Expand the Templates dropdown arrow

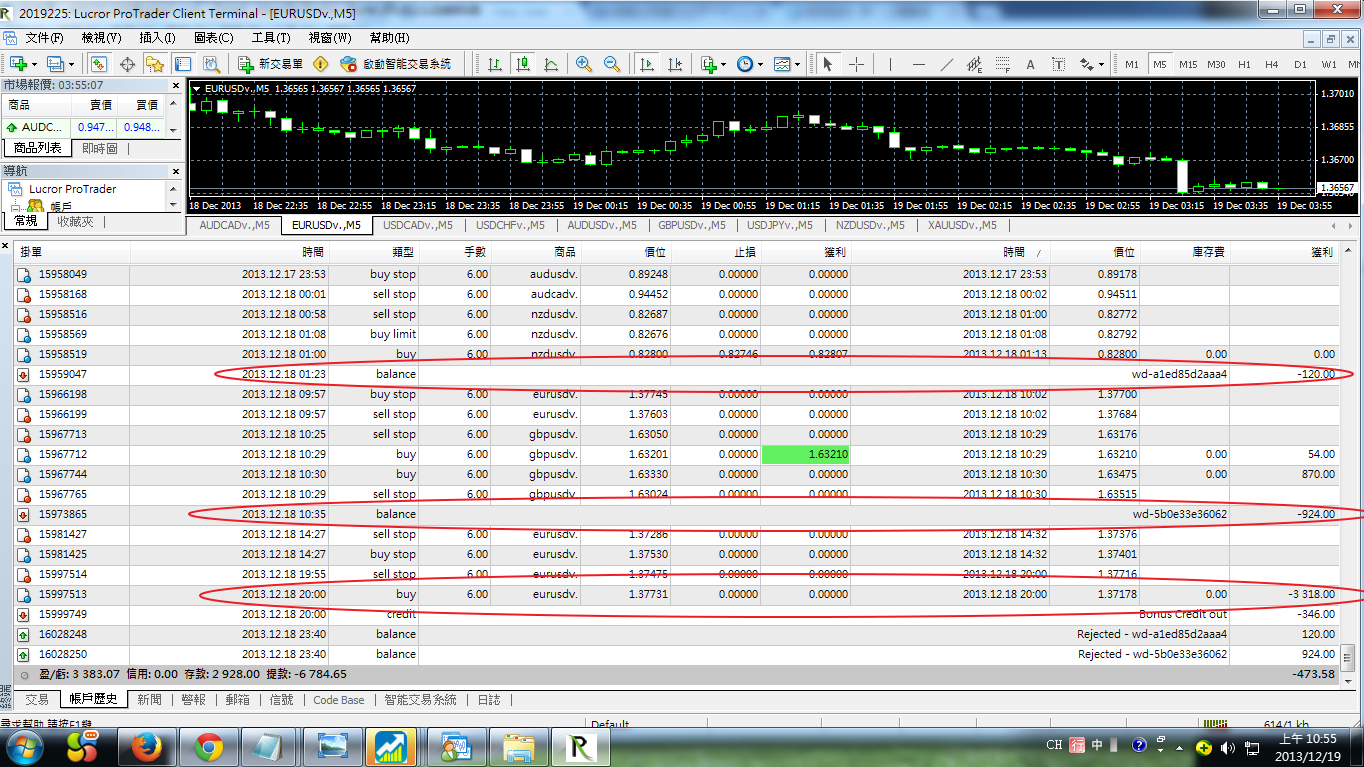point(796,64)
